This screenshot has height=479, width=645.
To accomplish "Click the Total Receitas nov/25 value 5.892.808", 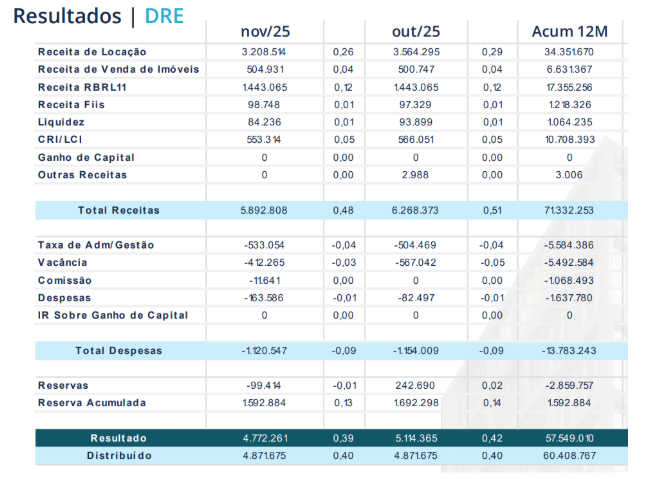I will (264, 210).
